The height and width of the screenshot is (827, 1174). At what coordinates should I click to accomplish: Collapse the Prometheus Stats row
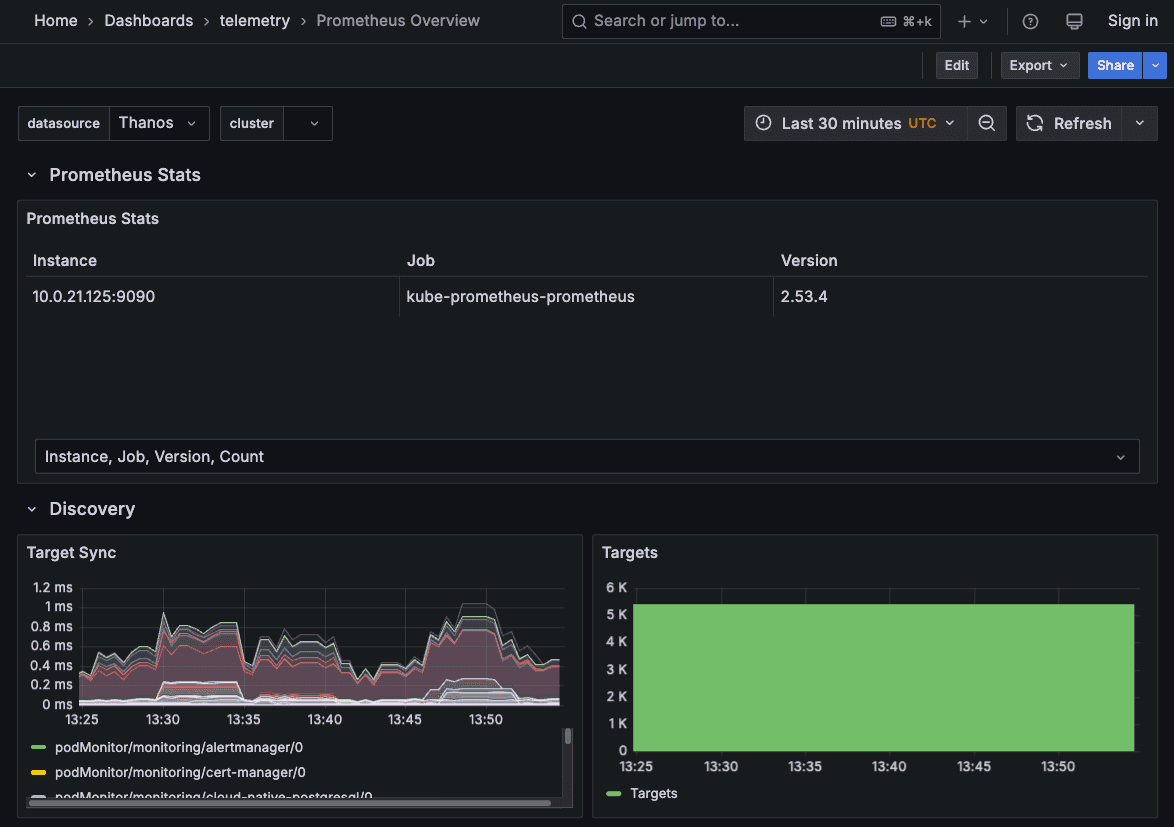31,175
